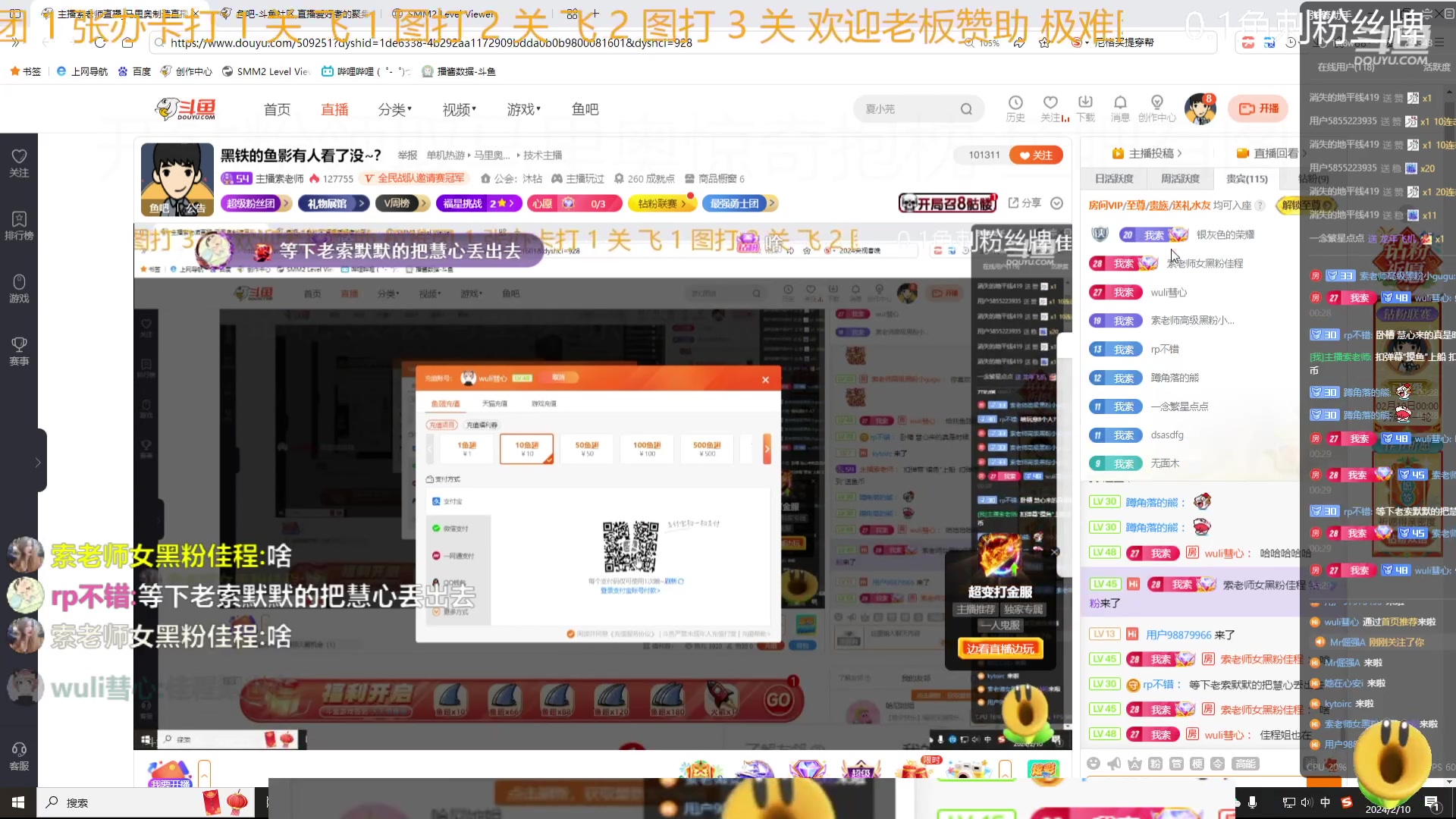Viewport: 1456px width, 819px height.
Task: Close the recharge dialog in the stream
Action: coord(765,380)
